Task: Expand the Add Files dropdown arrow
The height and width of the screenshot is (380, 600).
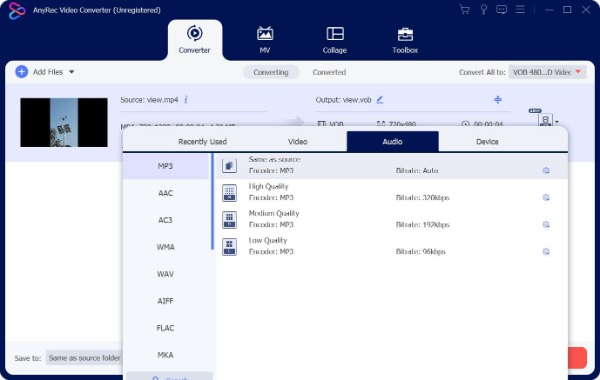Action: (x=72, y=72)
